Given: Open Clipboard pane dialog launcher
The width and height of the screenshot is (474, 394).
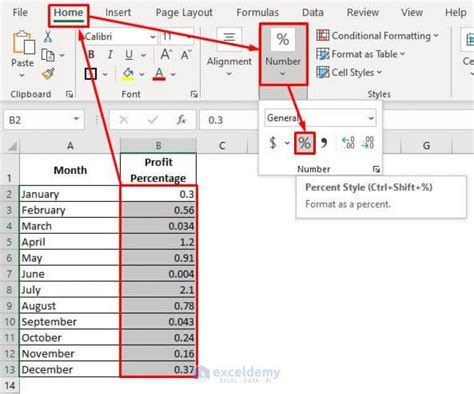Looking at the screenshot, I should pos(69,95).
